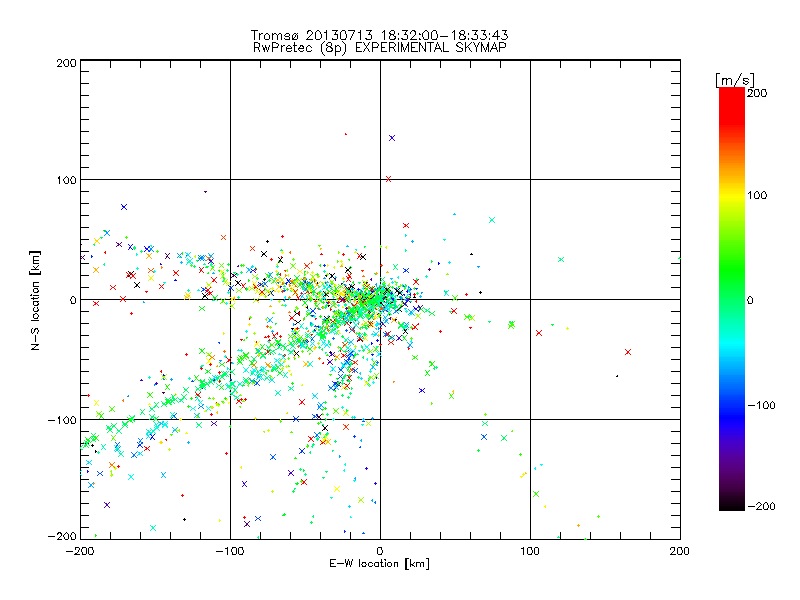Click the x-axis tick label '200'
The image size is (800, 600).
click(680, 551)
